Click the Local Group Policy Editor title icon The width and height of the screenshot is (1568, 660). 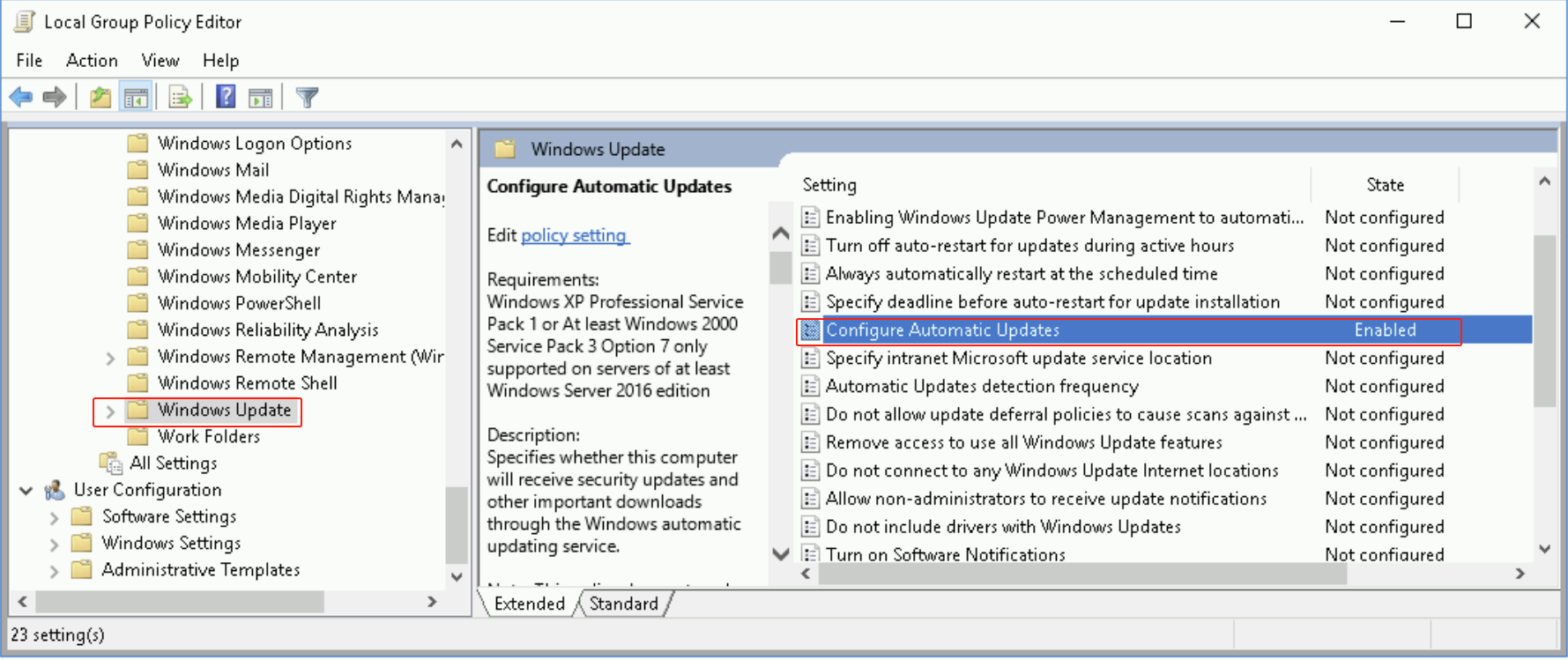pyautogui.click(x=25, y=22)
